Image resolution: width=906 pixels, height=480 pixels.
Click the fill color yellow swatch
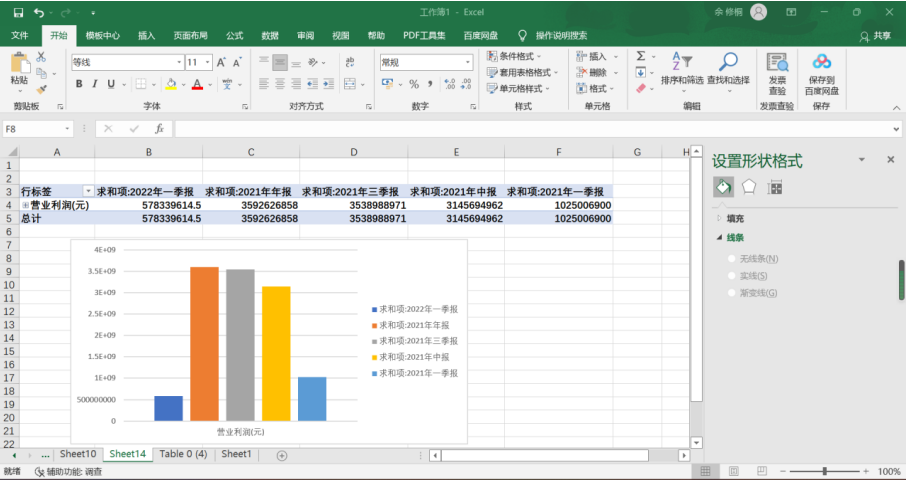pos(171,84)
